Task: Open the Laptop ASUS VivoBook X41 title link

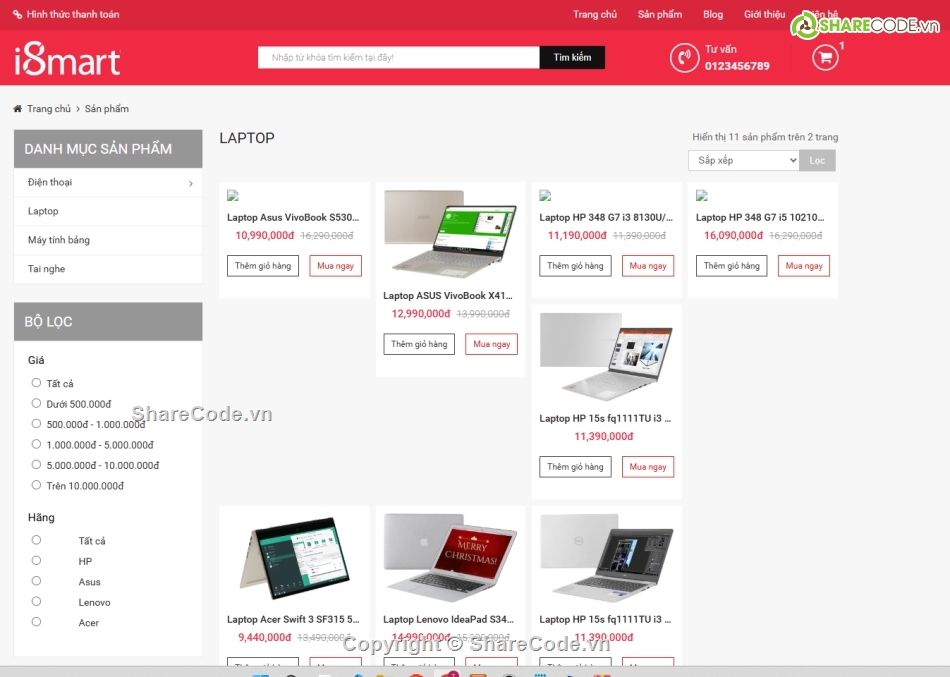Action: coord(448,296)
